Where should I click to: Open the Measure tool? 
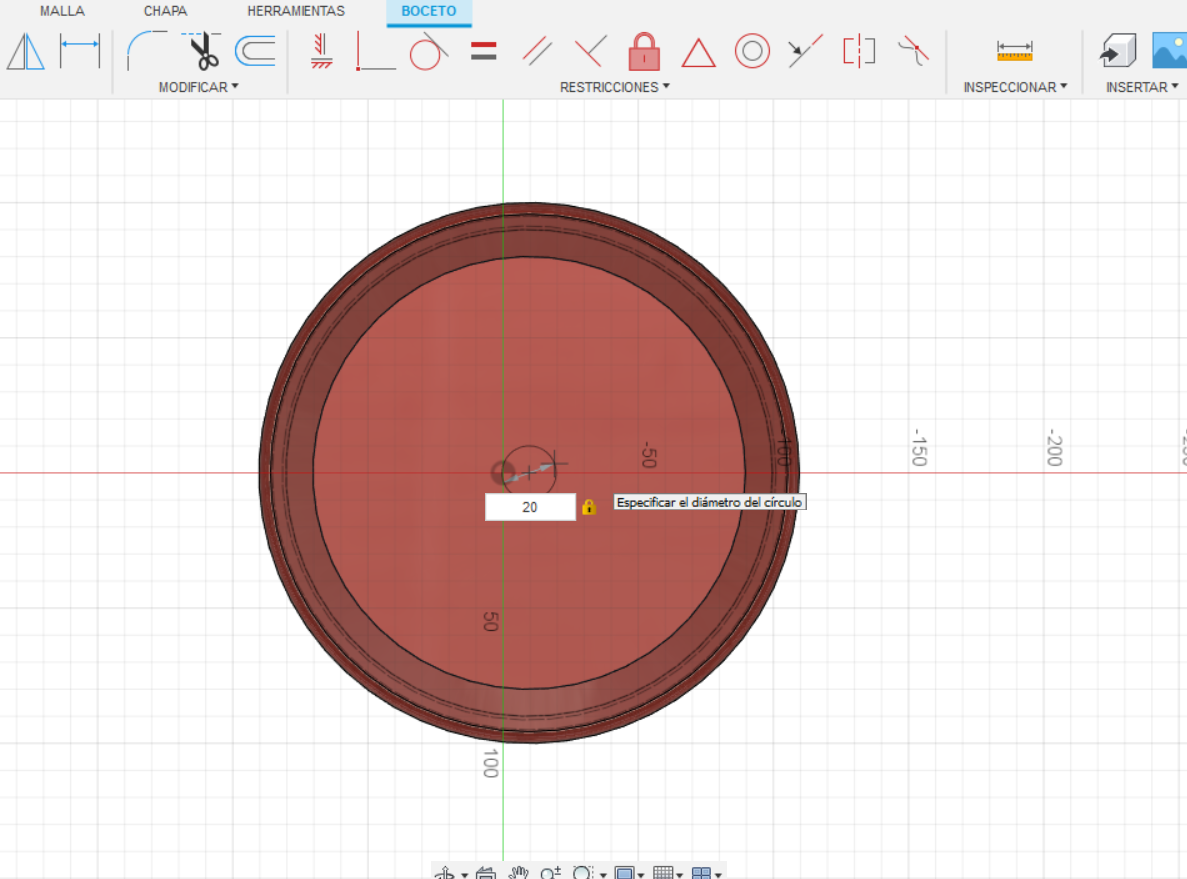[x=1014, y=51]
